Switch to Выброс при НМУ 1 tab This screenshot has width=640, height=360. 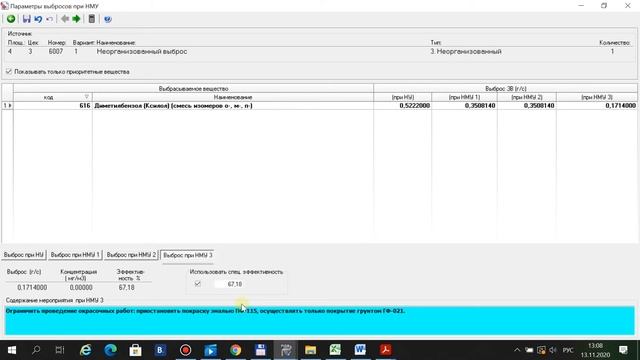tap(75, 255)
